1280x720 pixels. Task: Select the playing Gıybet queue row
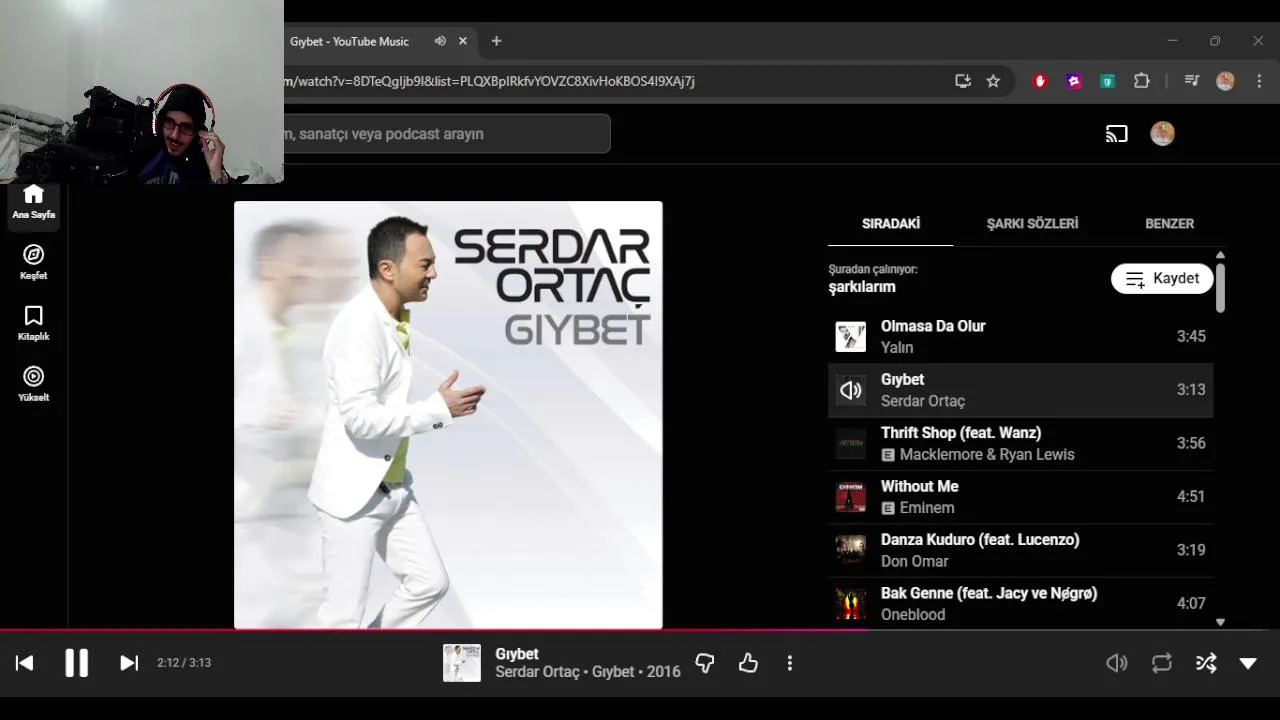coord(1021,390)
